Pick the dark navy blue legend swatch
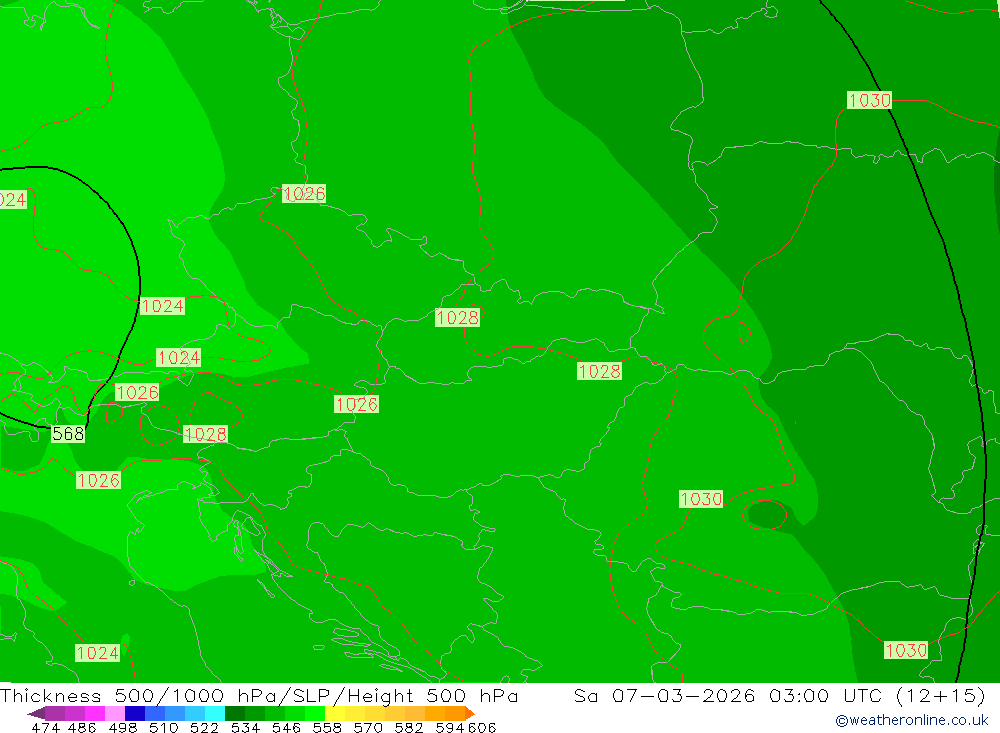The width and height of the screenshot is (1000, 733). point(135,713)
